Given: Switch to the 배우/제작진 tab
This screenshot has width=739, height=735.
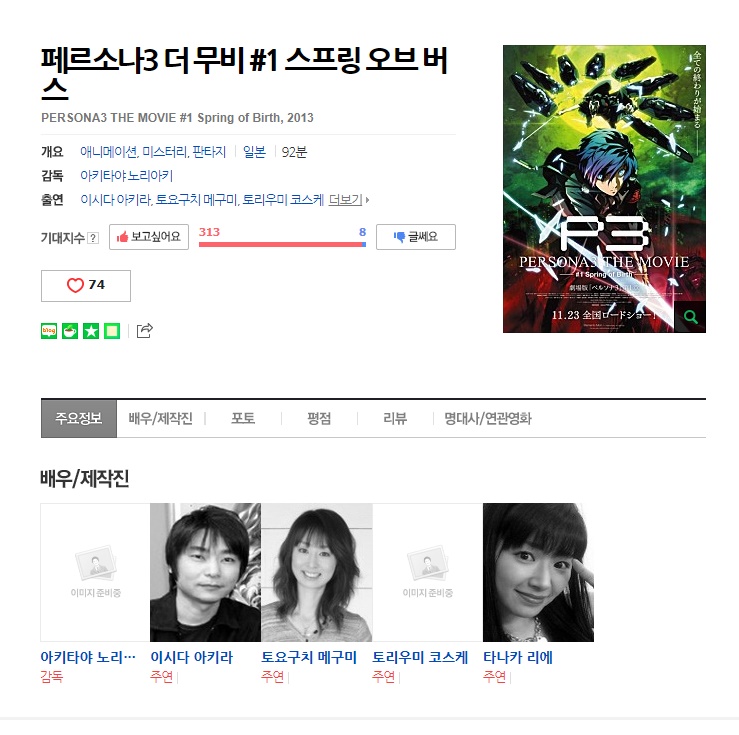Looking at the screenshot, I should [160, 418].
